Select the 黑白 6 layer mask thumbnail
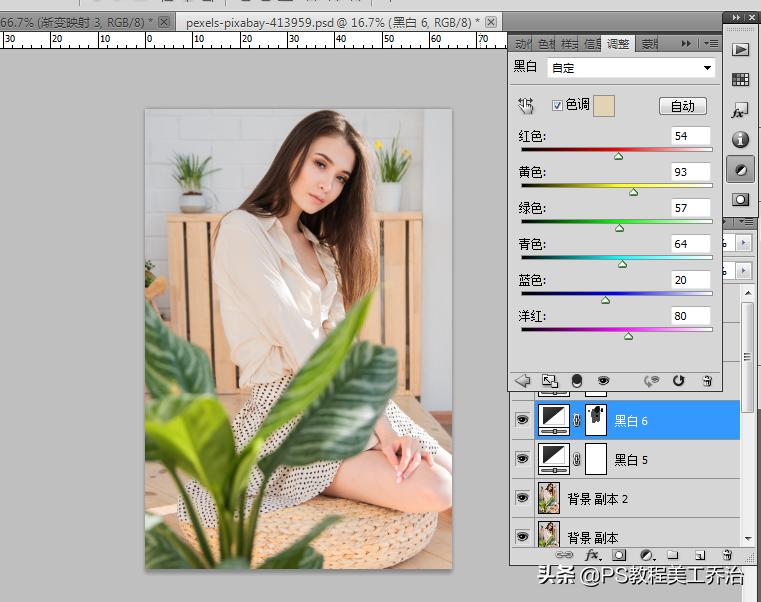Image resolution: width=761 pixels, height=602 pixels. point(596,420)
